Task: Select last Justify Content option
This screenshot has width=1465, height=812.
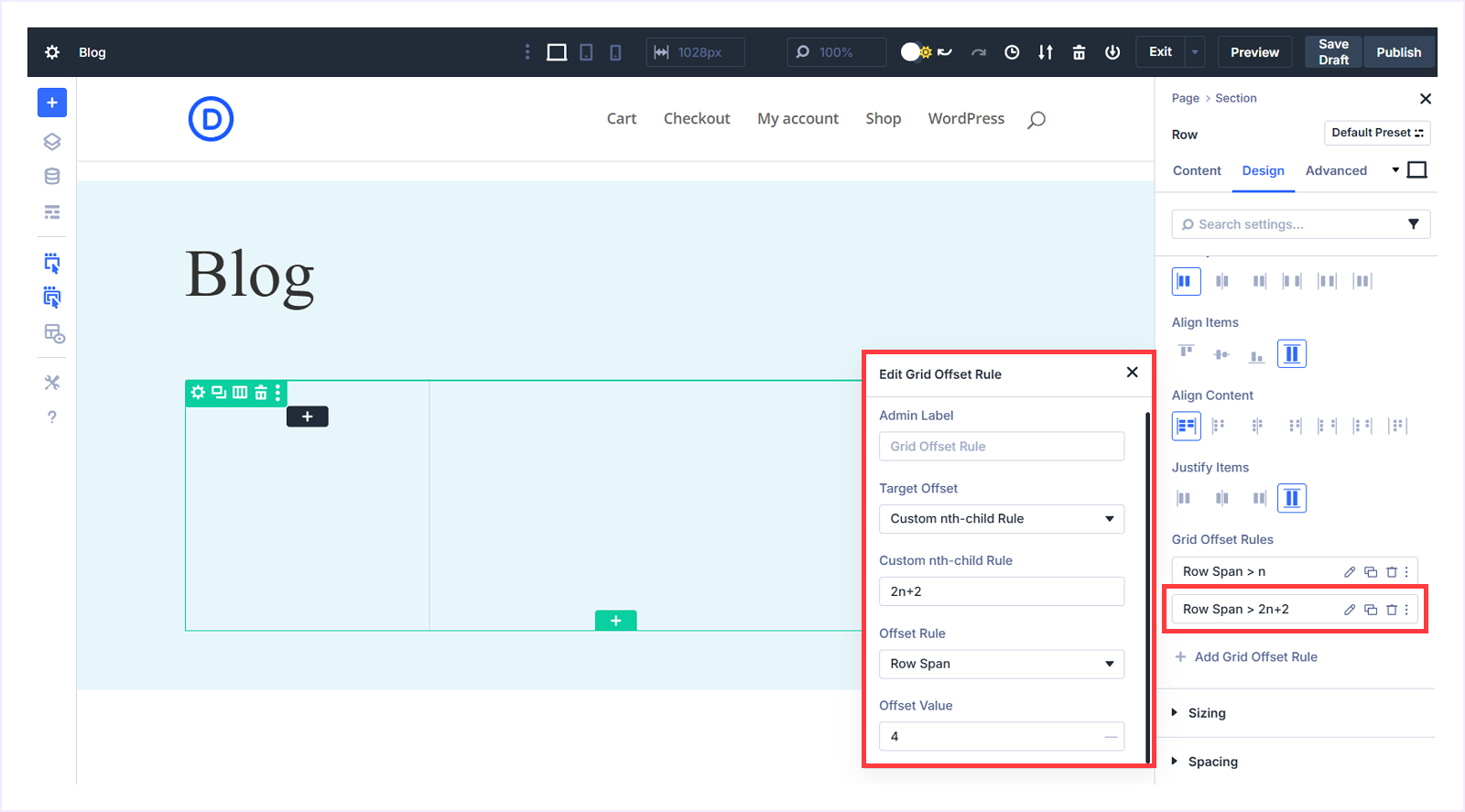Action: (1362, 281)
